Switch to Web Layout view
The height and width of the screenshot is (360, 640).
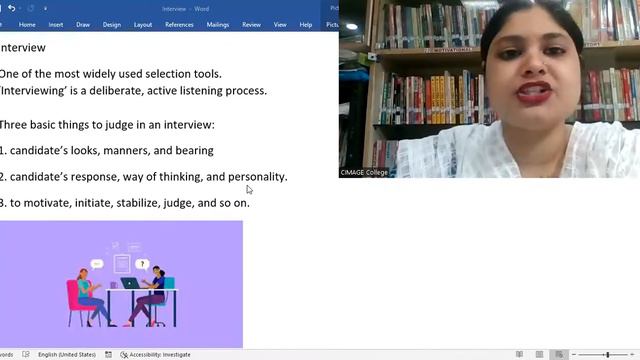pyautogui.click(x=559, y=354)
